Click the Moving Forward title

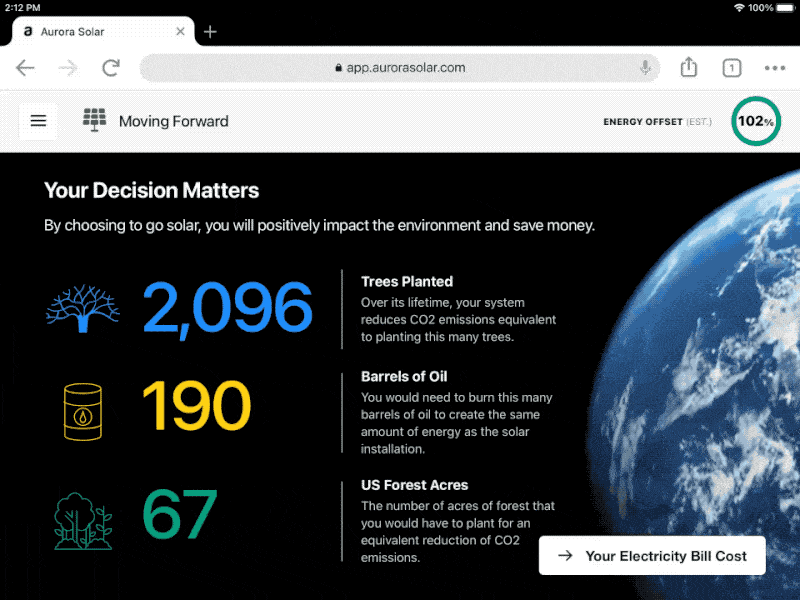[173, 121]
